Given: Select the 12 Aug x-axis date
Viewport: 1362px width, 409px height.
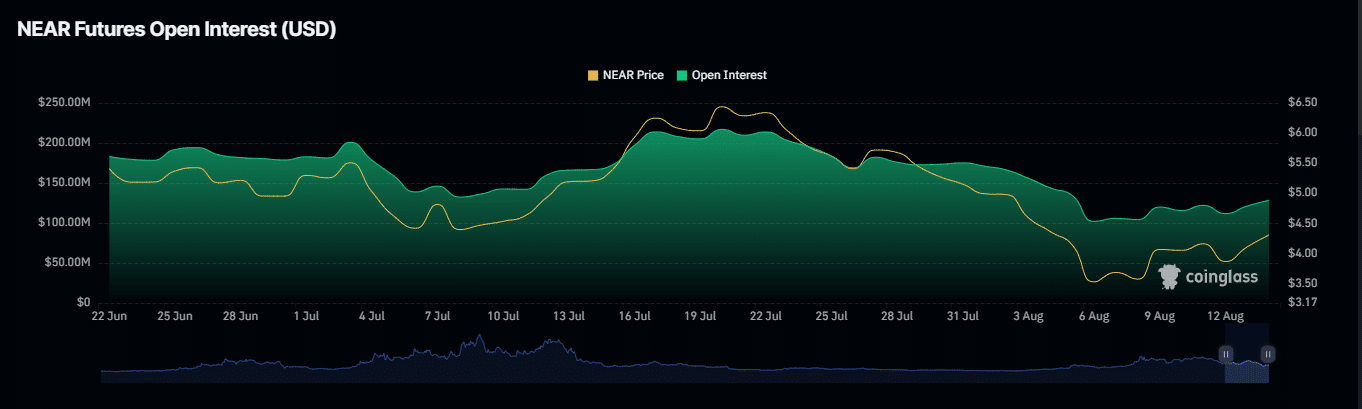Looking at the screenshot, I should click(1226, 317).
